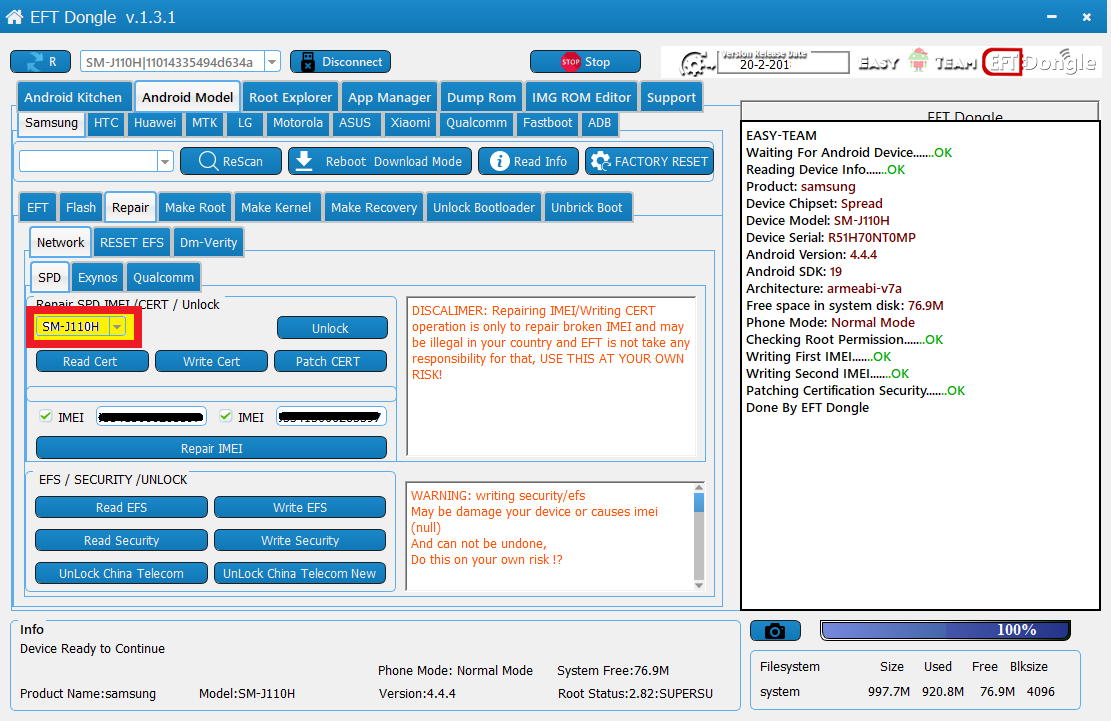
Task: Open the Exynos network tab
Action: pos(98,277)
